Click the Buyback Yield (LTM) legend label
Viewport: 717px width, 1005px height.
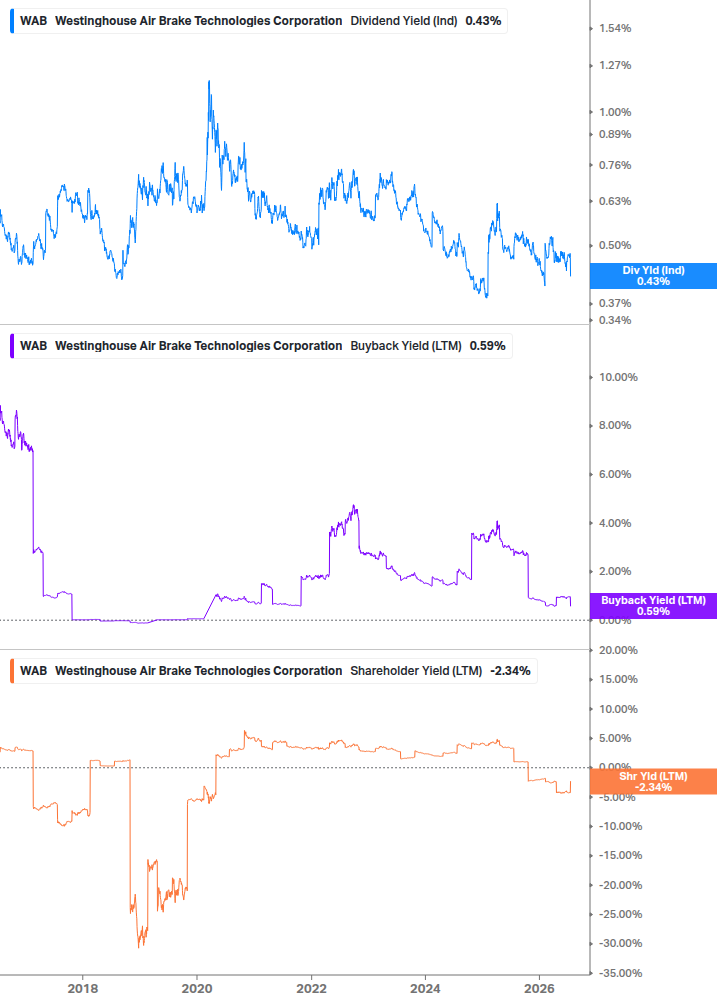pos(406,346)
